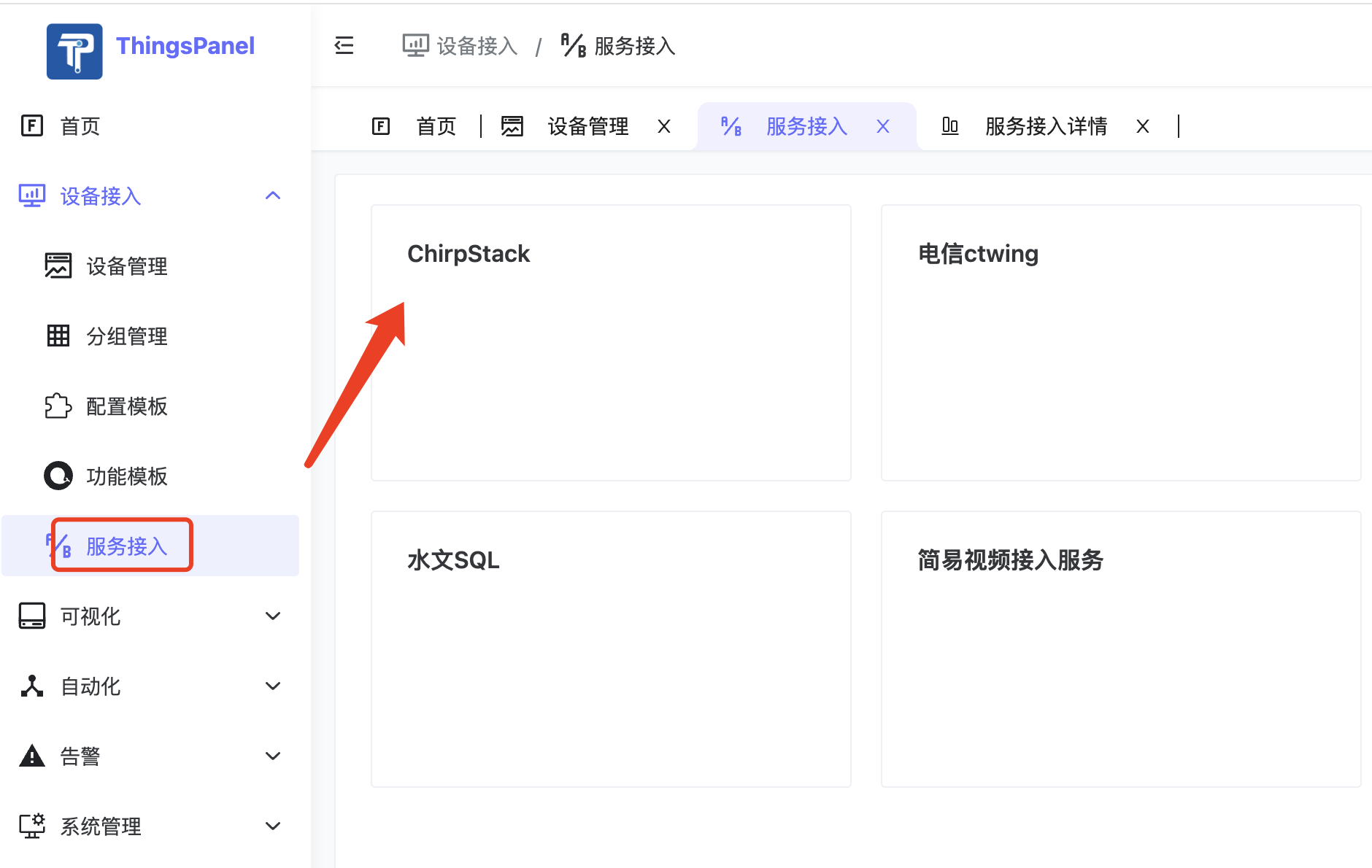Image resolution: width=1372 pixels, height=868 pixels.
Task: Click the sidebar collapse icon in top bar
Action: pos(344,45)
